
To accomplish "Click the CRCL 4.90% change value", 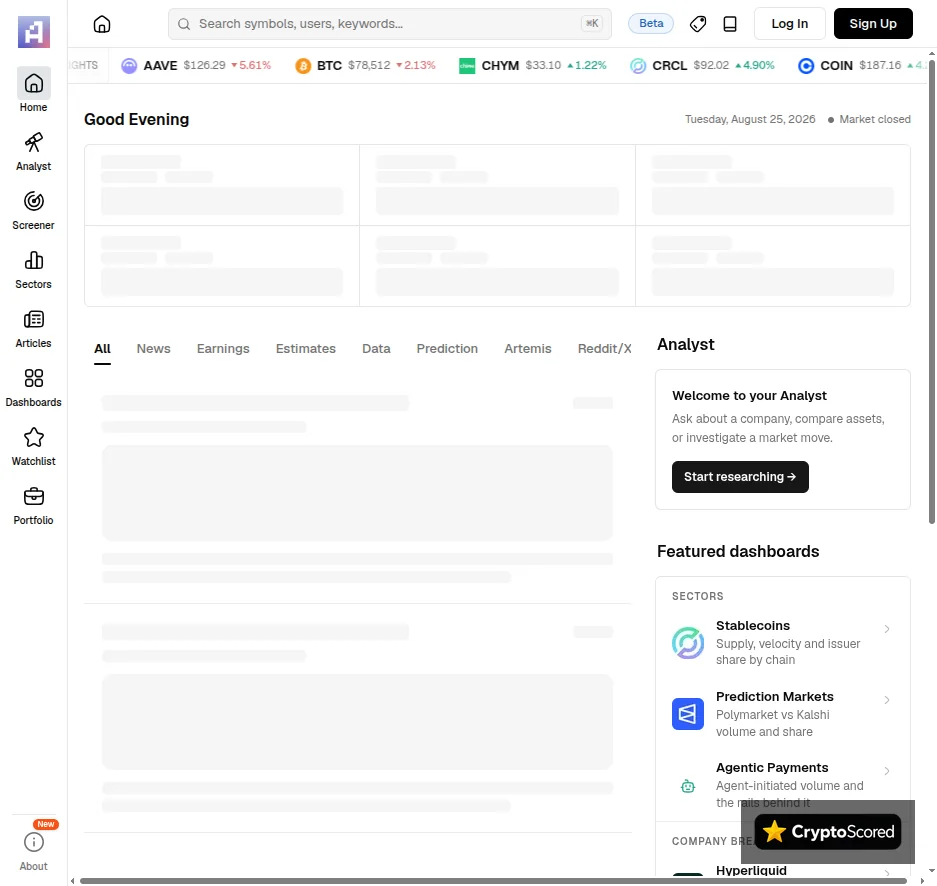I will point(754,65).
